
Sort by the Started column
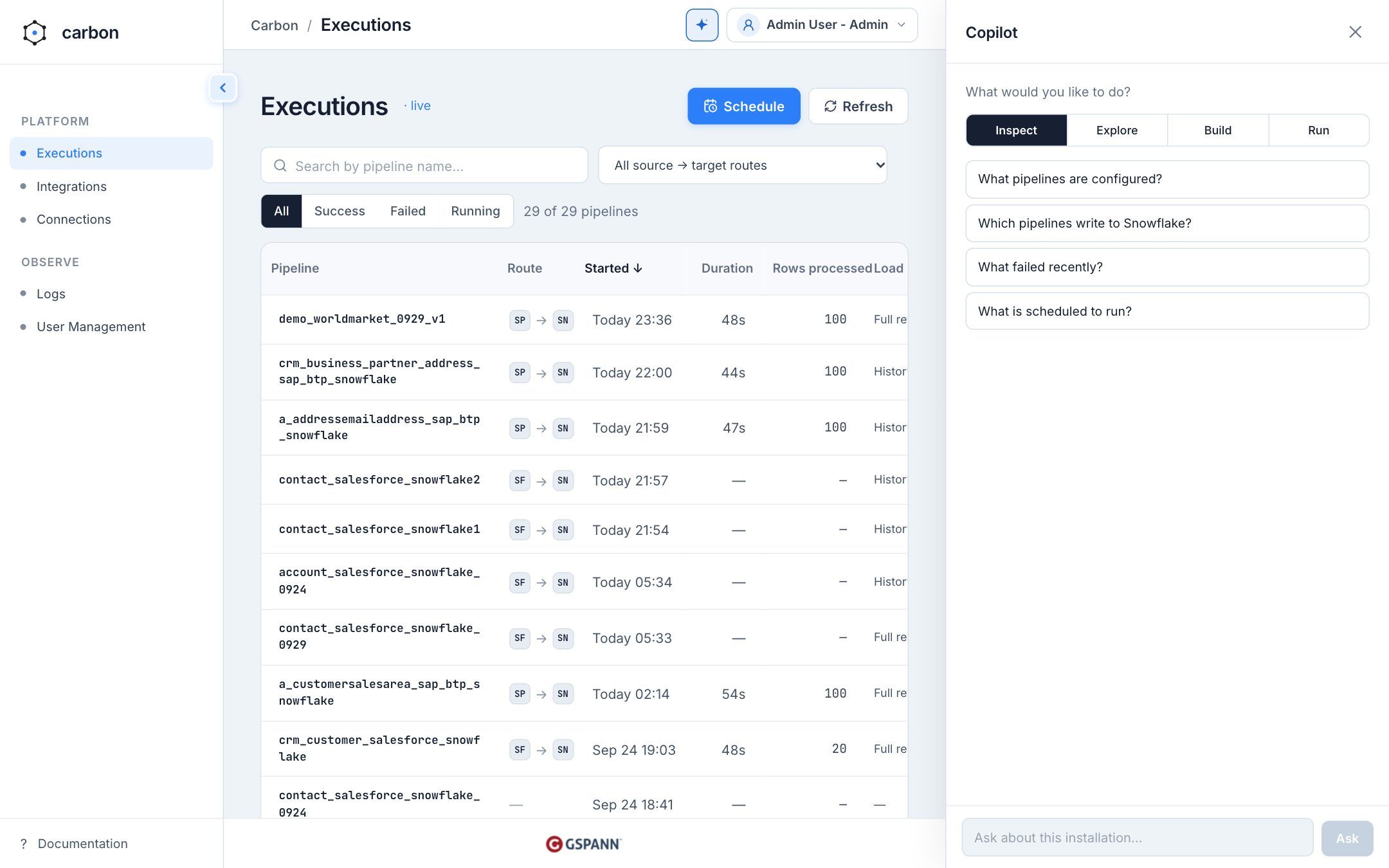pyautogui.click(x=613, y=268)
